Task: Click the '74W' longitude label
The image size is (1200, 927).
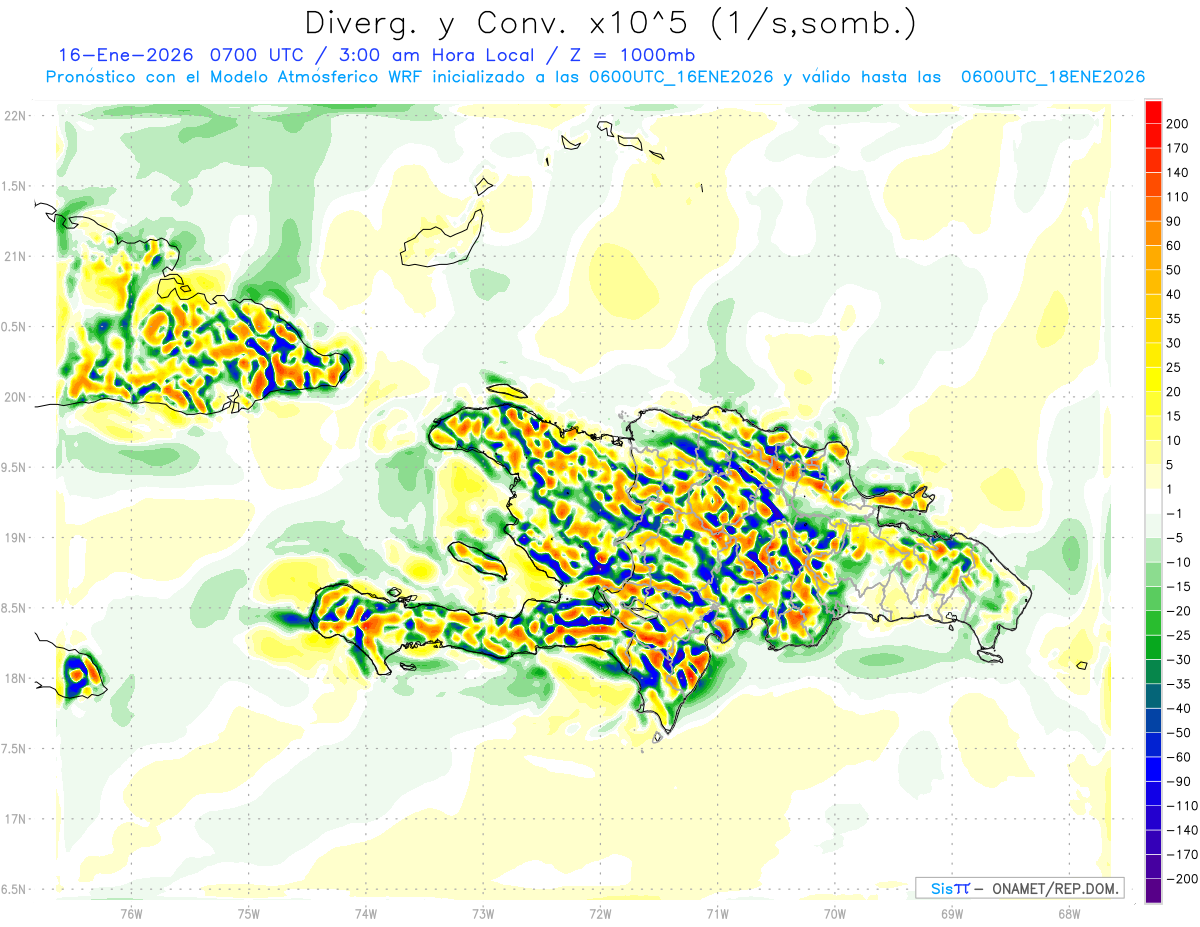Action: pyautogui.click(x=365, y=913)
